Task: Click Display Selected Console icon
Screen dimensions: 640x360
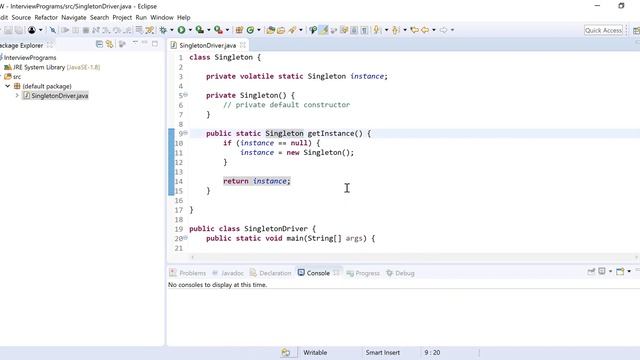Action: coord(602,271)
